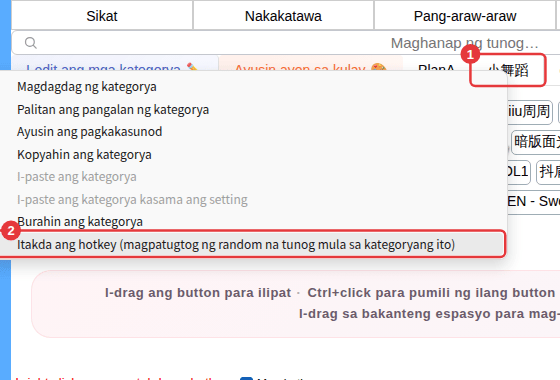560x380 pixels.
Task: Play the 暗版面 sound button
Action: tap(536, 142)
